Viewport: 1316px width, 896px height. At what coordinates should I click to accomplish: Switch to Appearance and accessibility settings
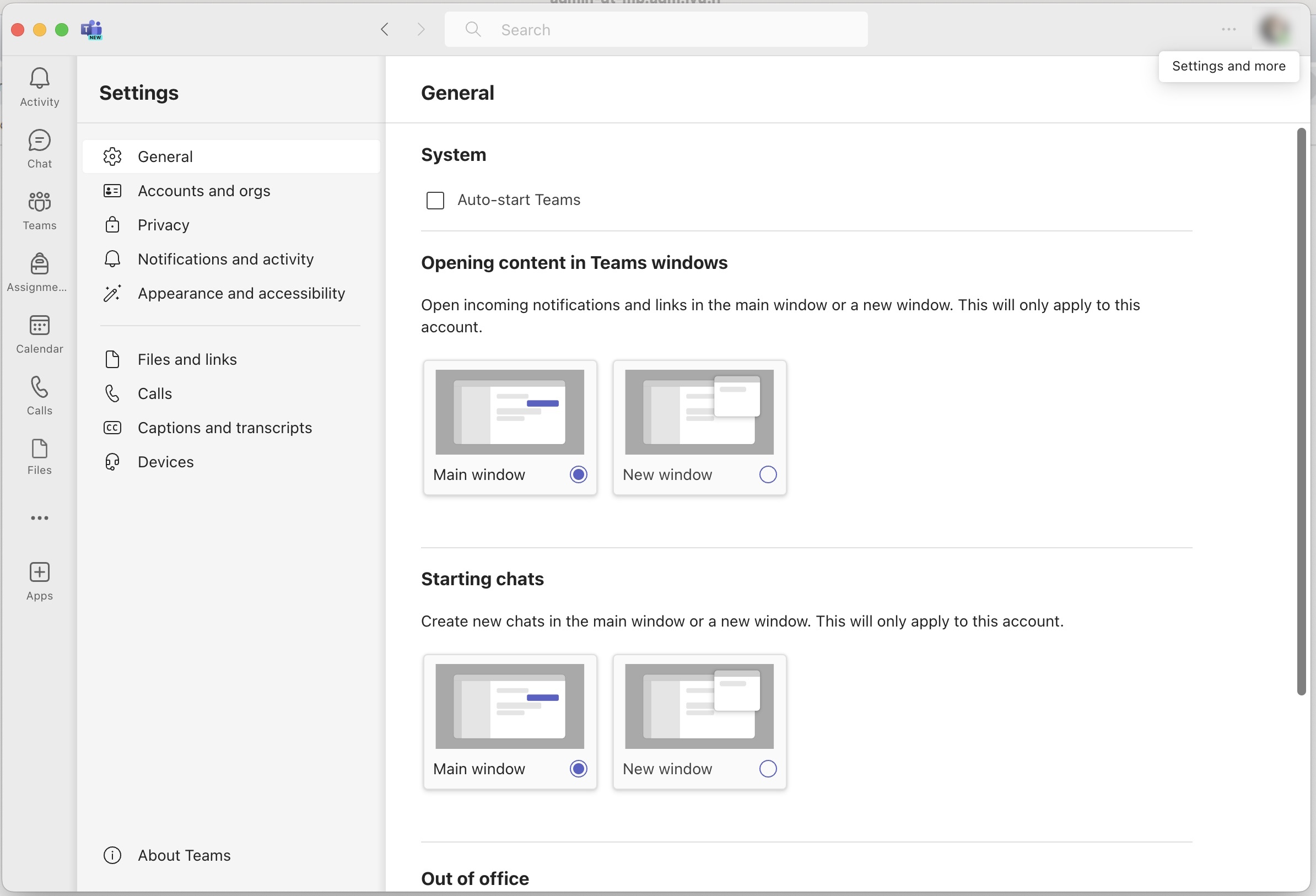(241, 293)
